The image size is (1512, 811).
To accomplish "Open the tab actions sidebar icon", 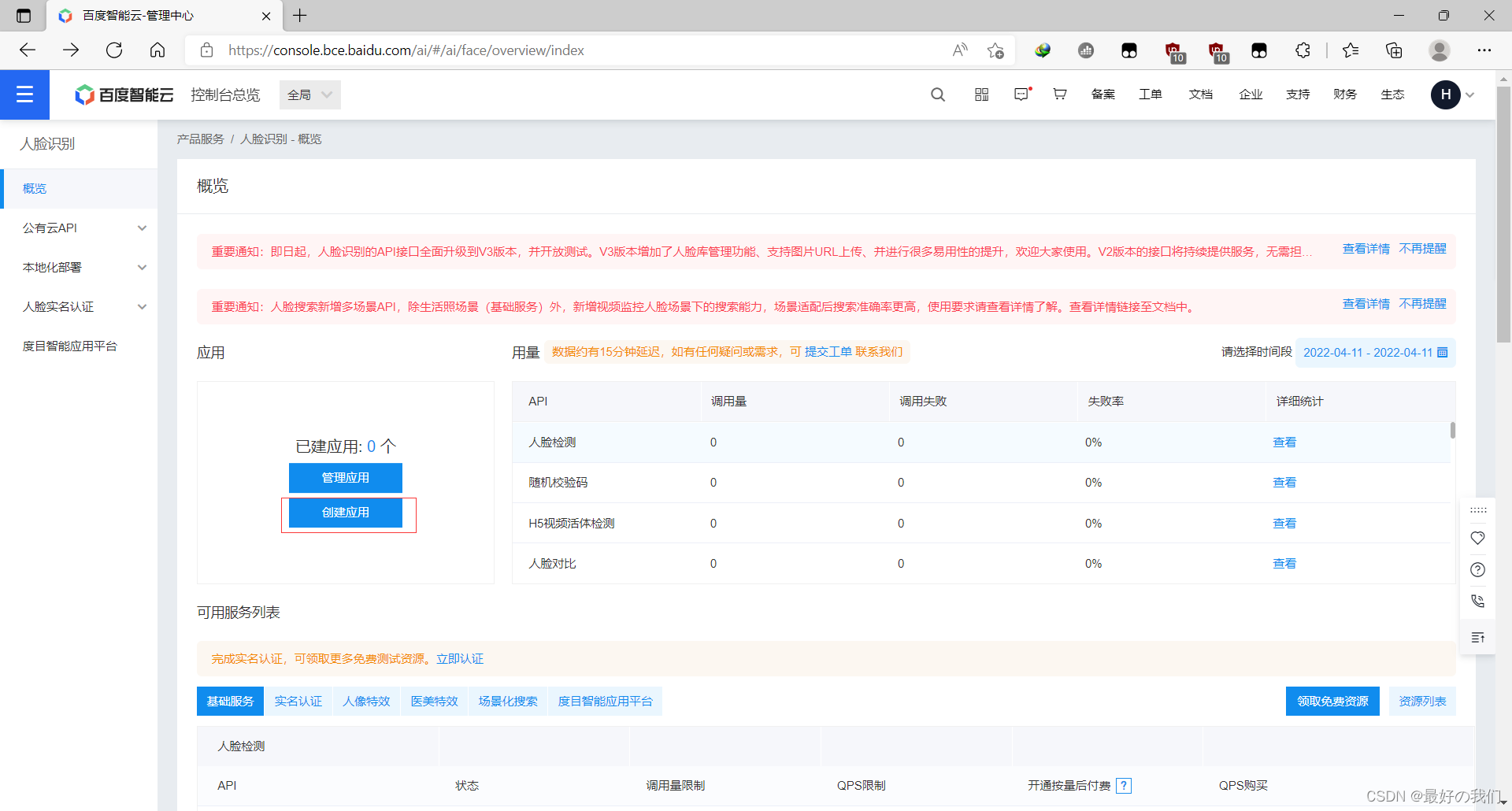I will pyautogui.click(x=24, y=15).
